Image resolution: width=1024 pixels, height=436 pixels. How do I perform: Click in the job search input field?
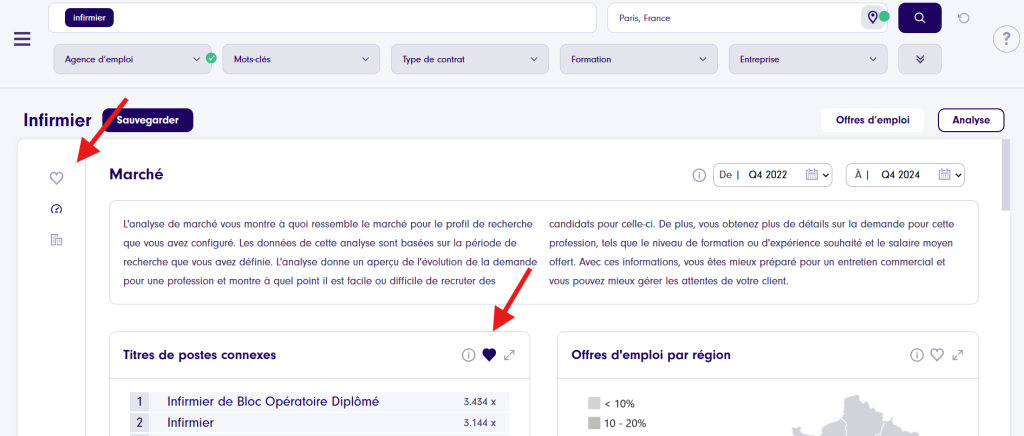(x=322, y=18)
